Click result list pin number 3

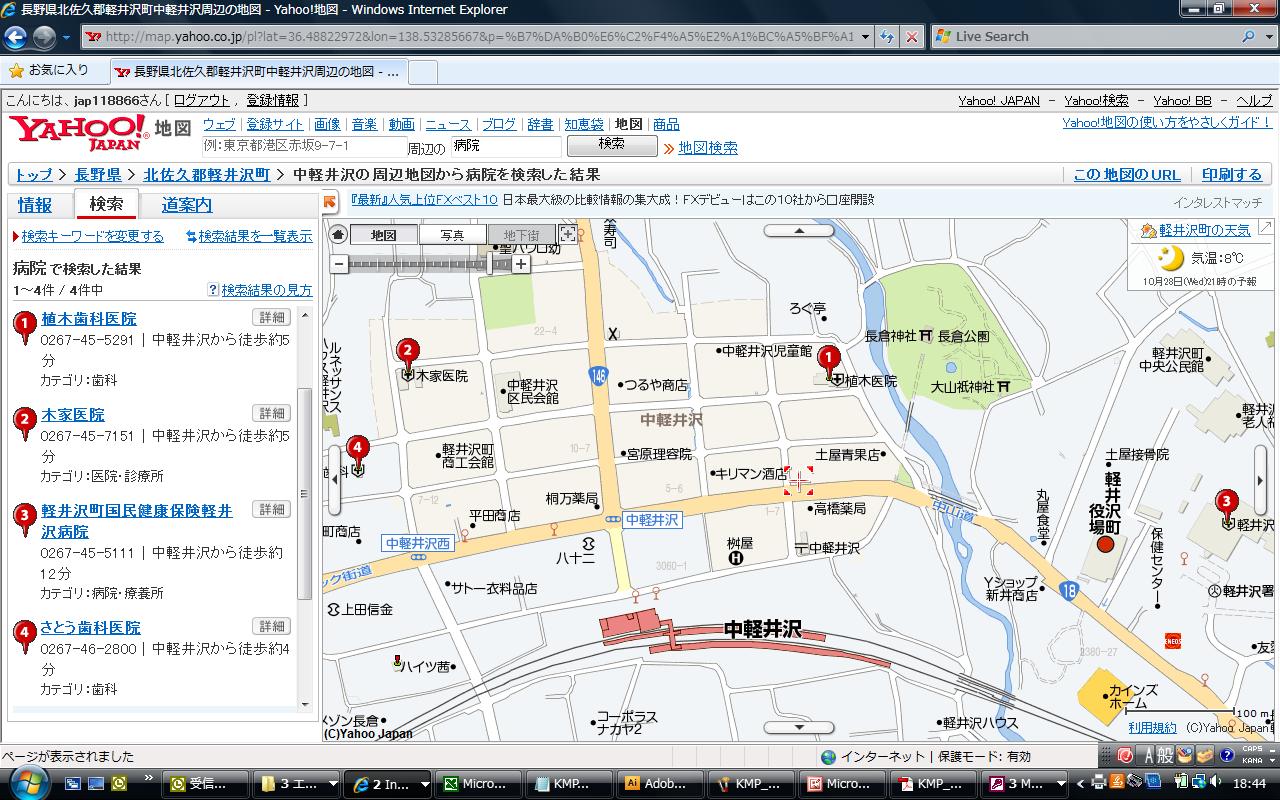point(25,519)
